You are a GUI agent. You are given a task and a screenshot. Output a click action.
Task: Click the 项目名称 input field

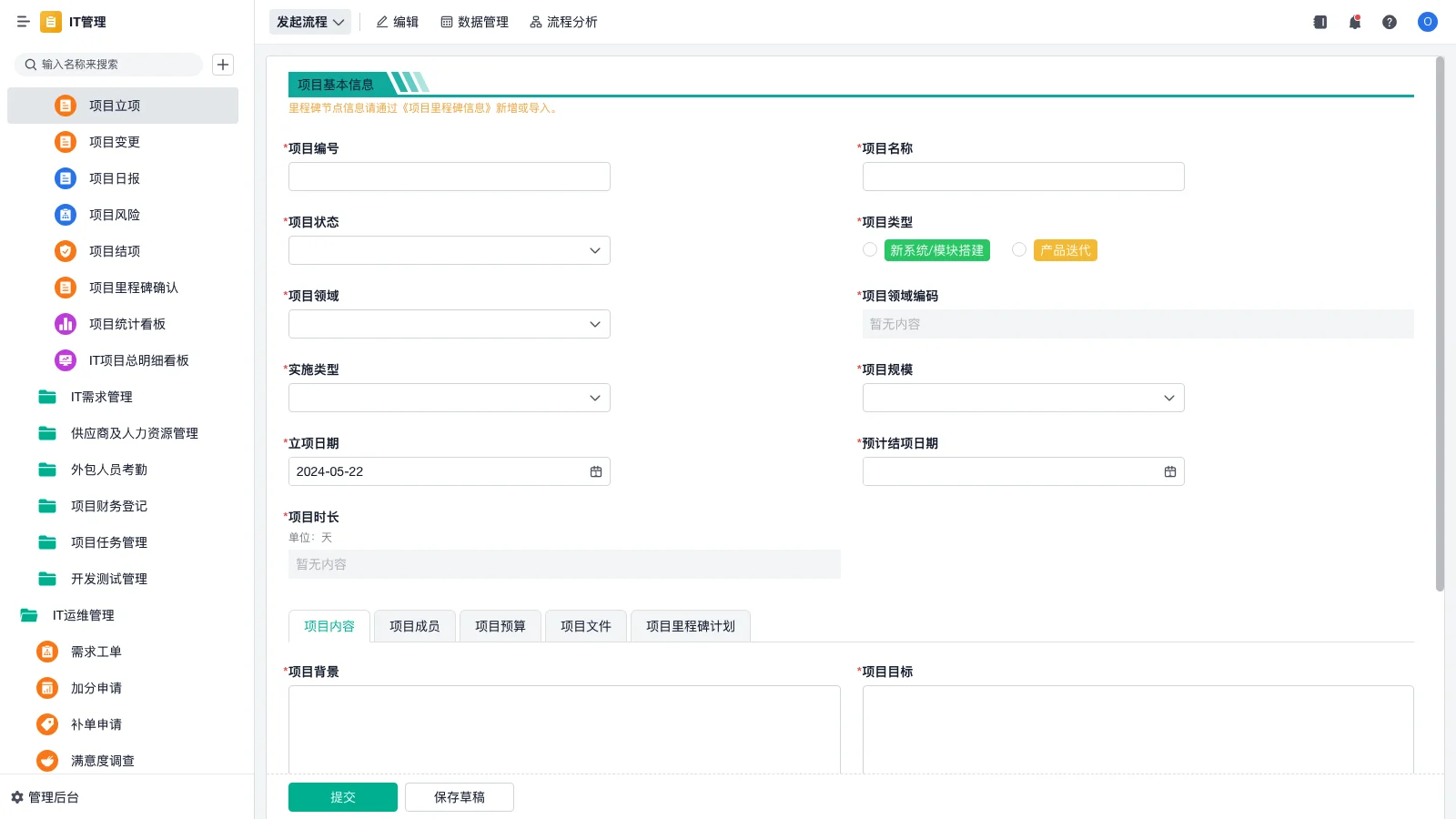1024,177
